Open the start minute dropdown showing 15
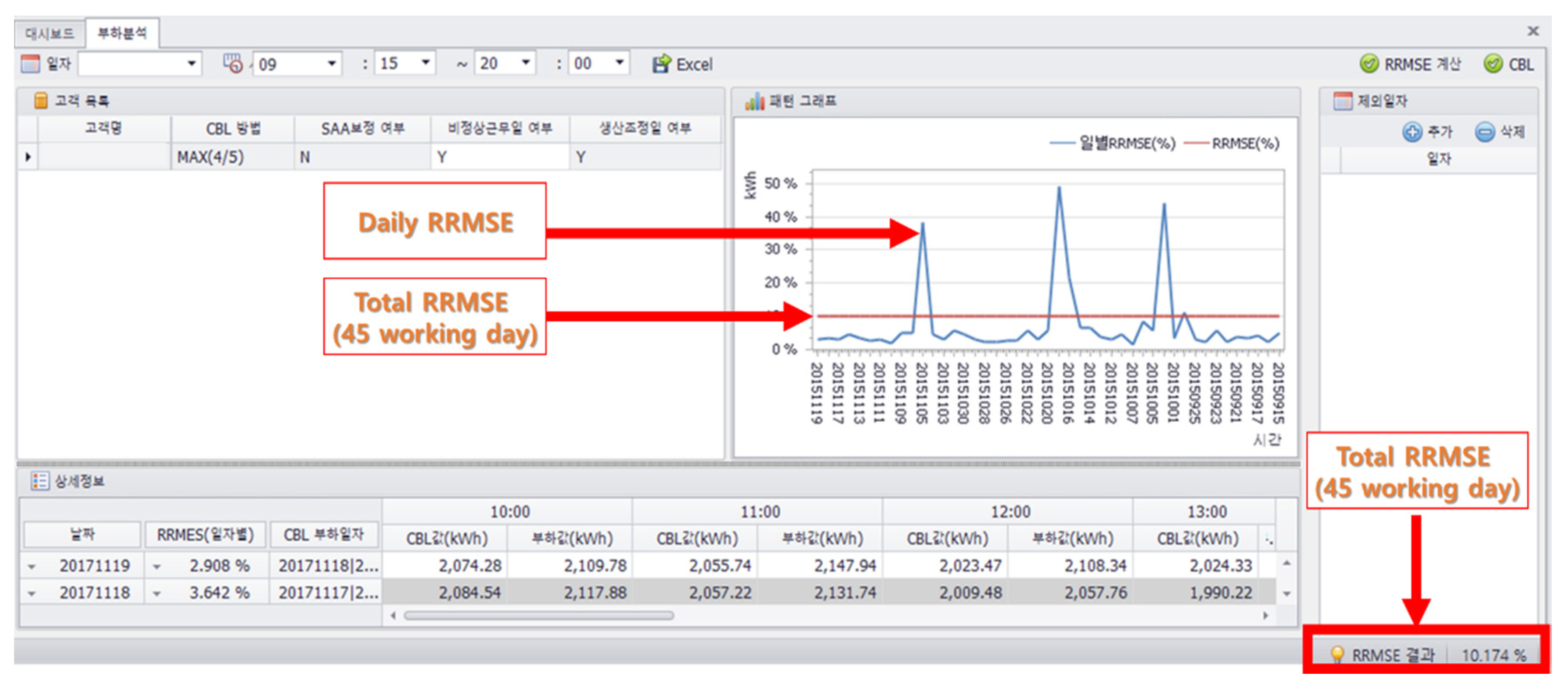 [426, 63]
